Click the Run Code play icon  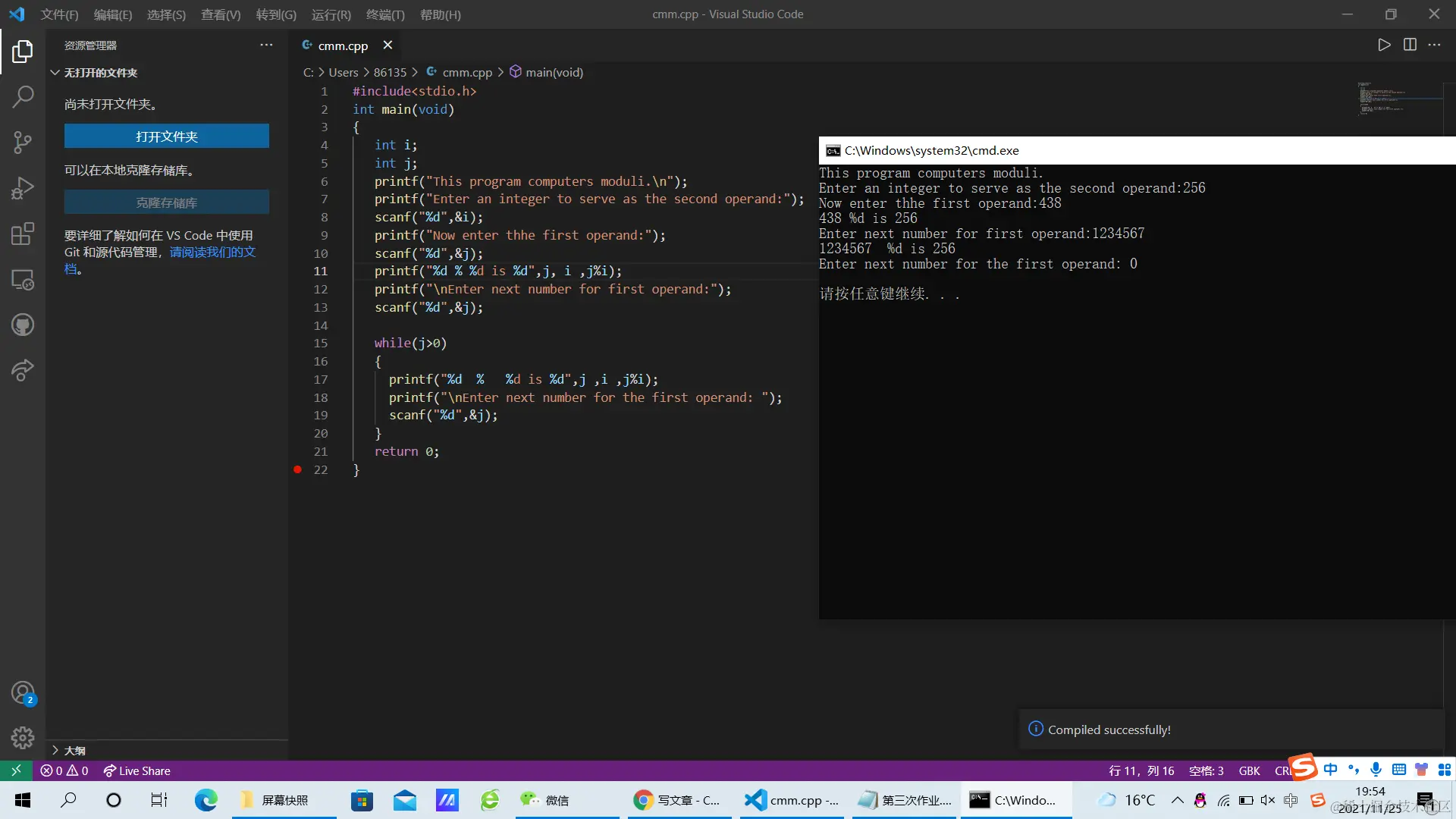coord(1384,45)
